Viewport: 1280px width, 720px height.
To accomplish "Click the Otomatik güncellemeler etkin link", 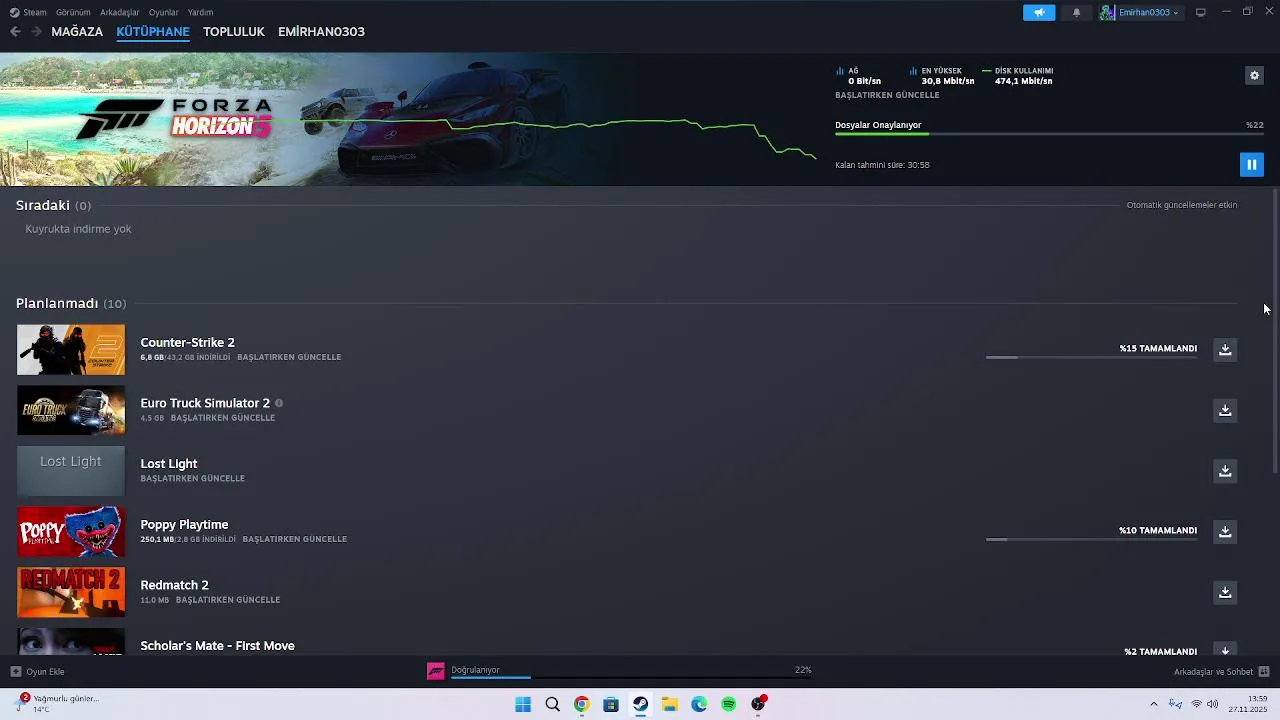I will point(1182,205).
